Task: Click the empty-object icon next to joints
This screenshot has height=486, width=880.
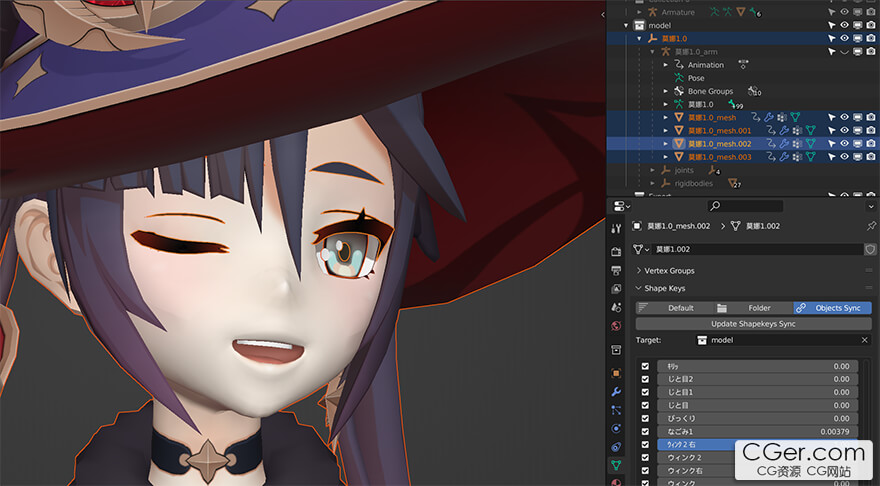Action: tap(666, 170)
